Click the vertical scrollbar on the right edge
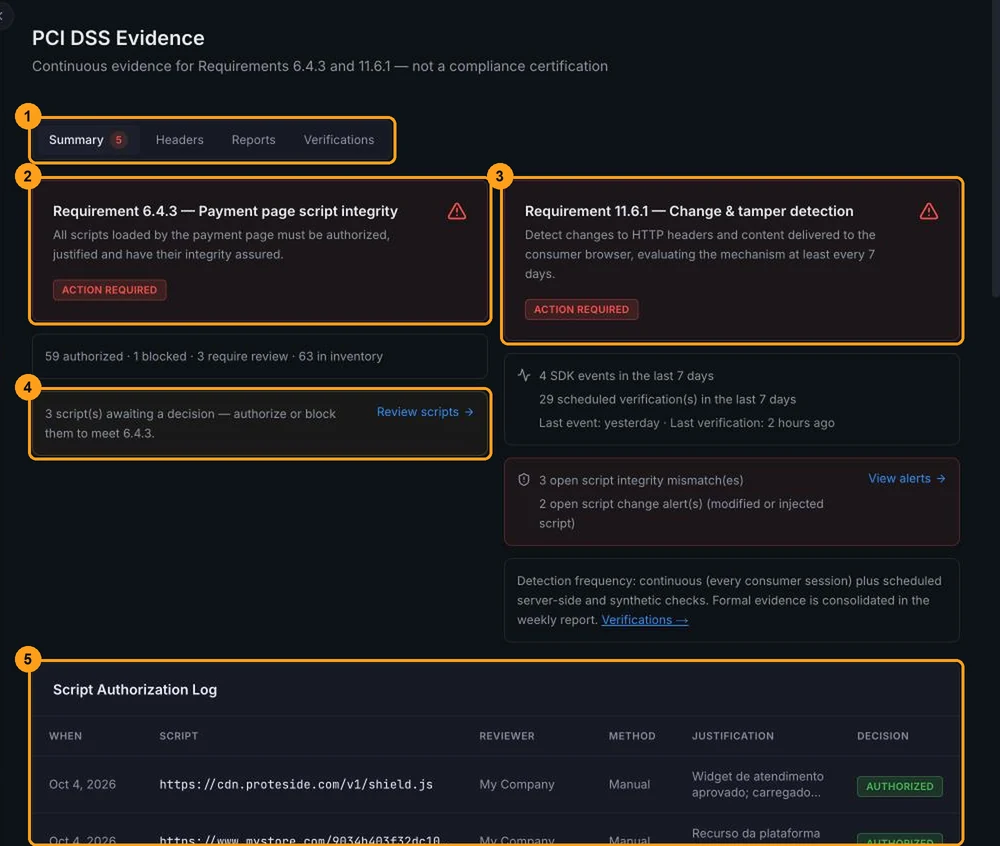 click(996, 148)
